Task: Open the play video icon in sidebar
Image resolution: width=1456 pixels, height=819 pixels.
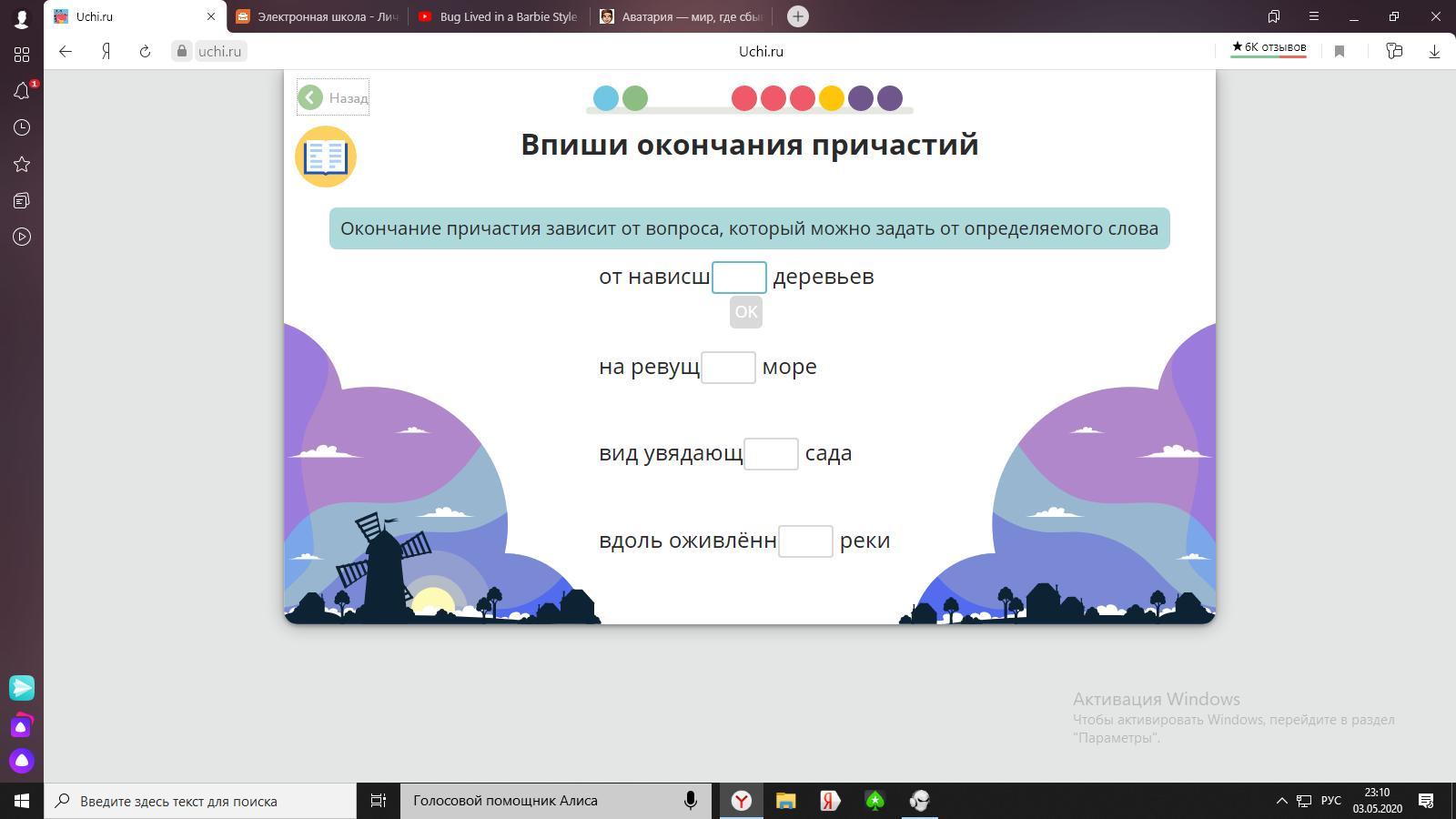Action: pos(22,237)
